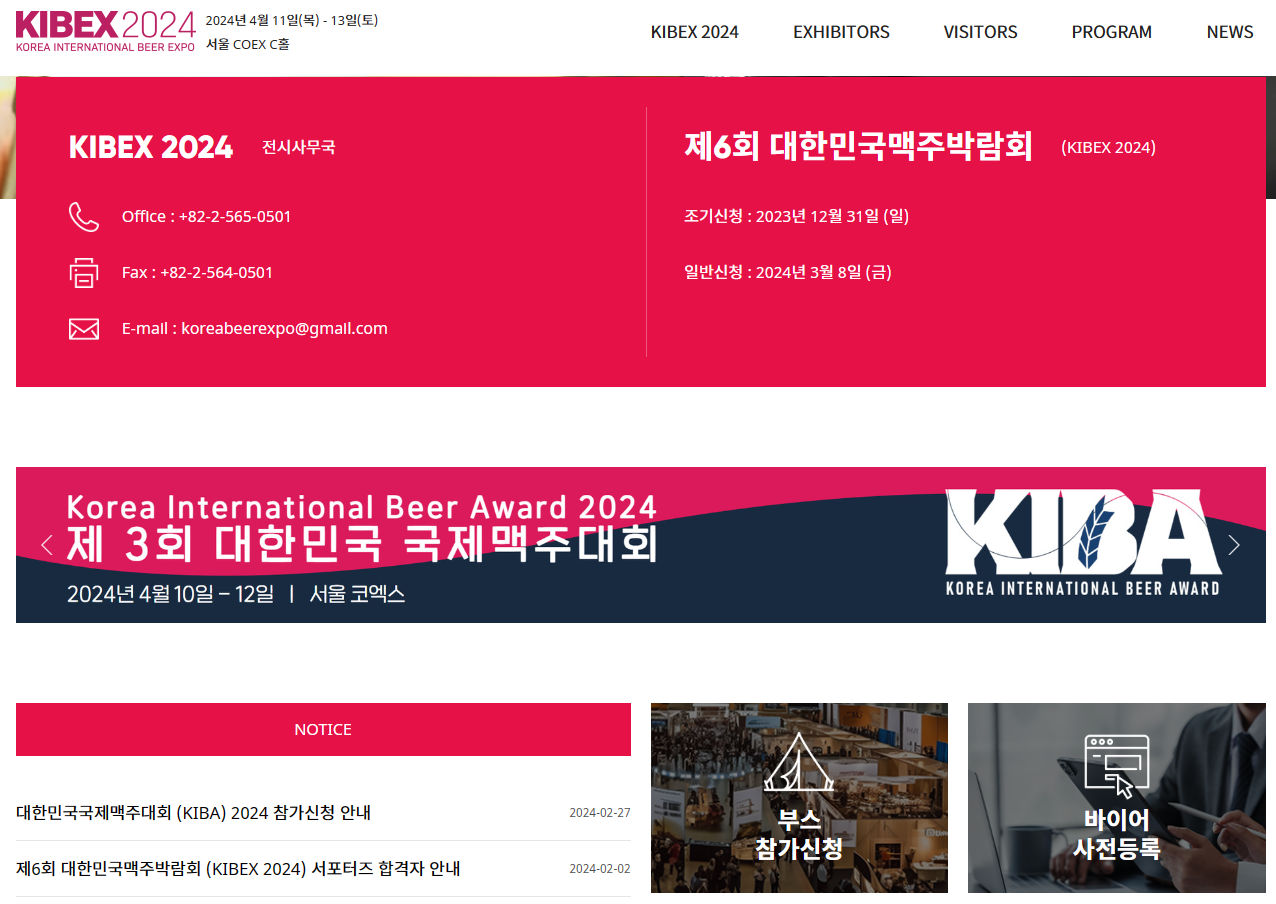Open the 서포터즈 합격자 안내 notice
Screen dimensions: 1276x904
[238, 869]
